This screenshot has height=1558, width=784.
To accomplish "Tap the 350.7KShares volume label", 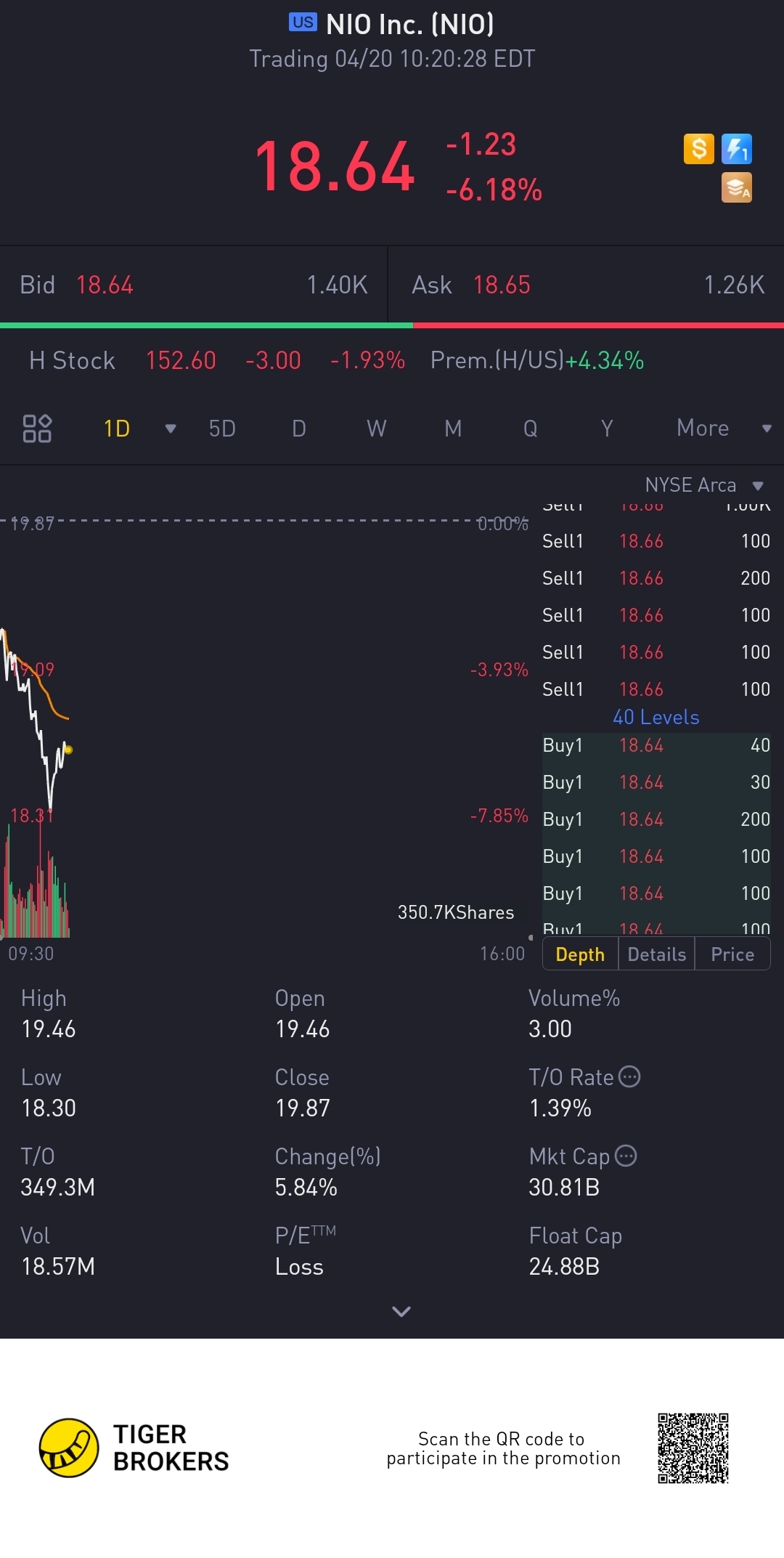I will click(x=456, y=913).
